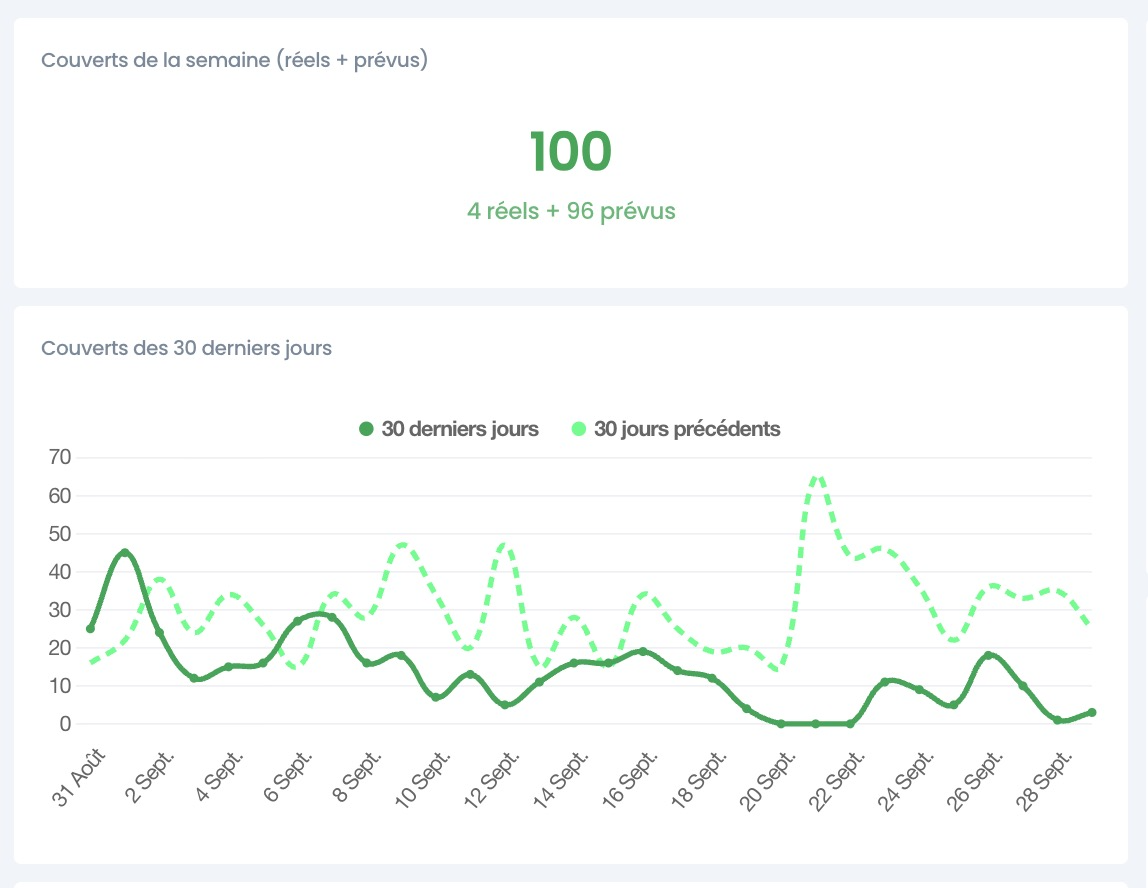Viewport: 1148px width, 888px height.
Task: Click the '70' y-axis label
Action: pyautogui.click(x=60, y=458)
